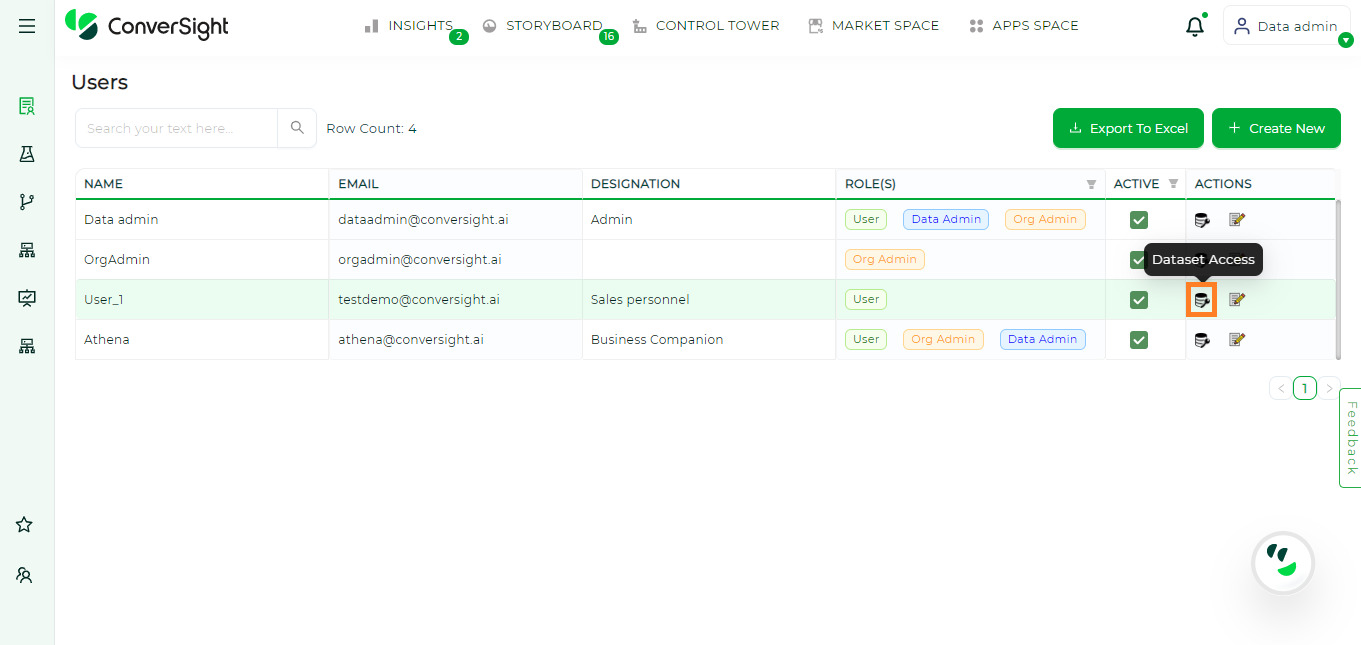Open the ROLE(S) column filter
Screen dimensions: 1361x645
1090,184
